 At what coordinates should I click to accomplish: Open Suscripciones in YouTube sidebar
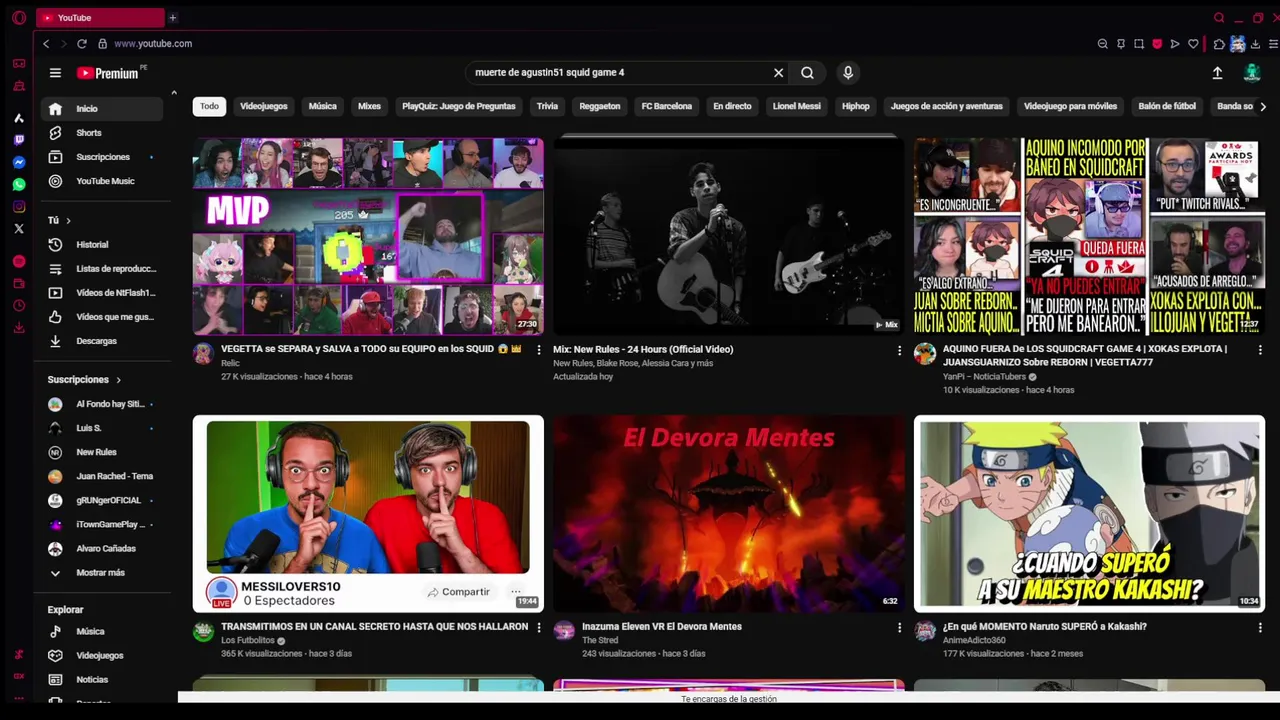tap(105, 157)
